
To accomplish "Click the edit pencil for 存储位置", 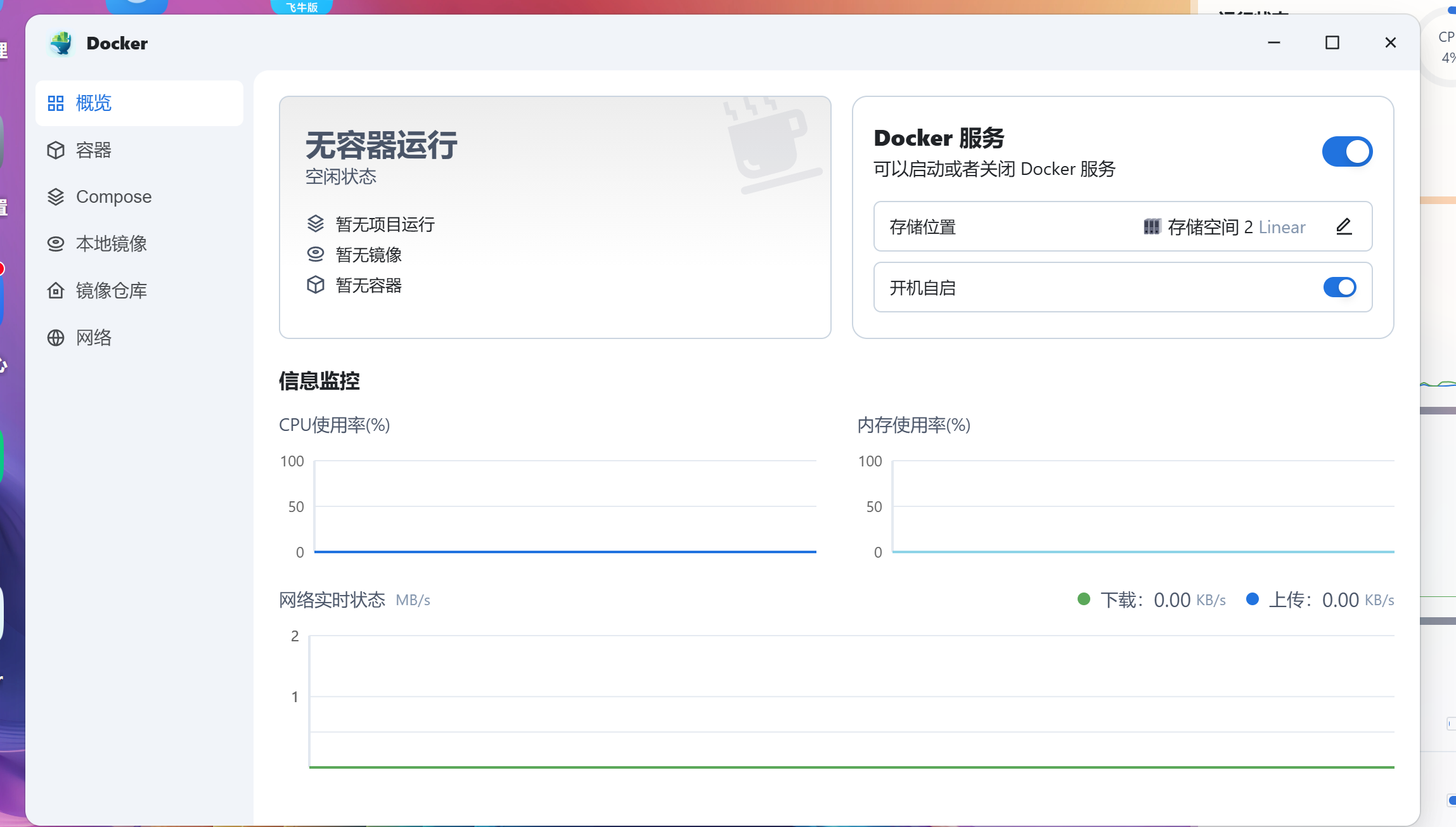I will click(1343, 226).
